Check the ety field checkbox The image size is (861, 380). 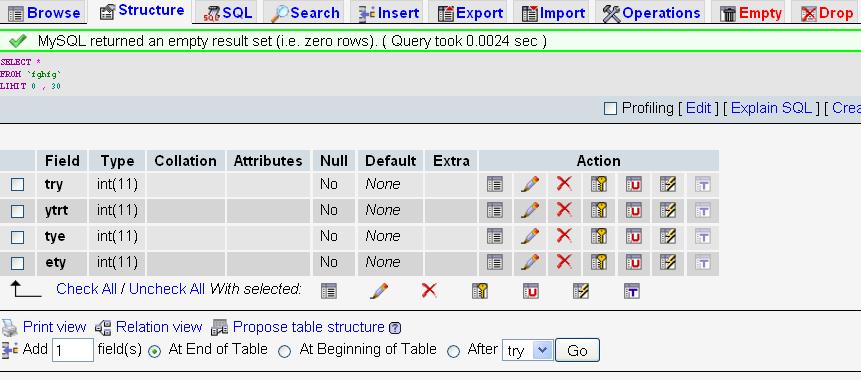18,264
